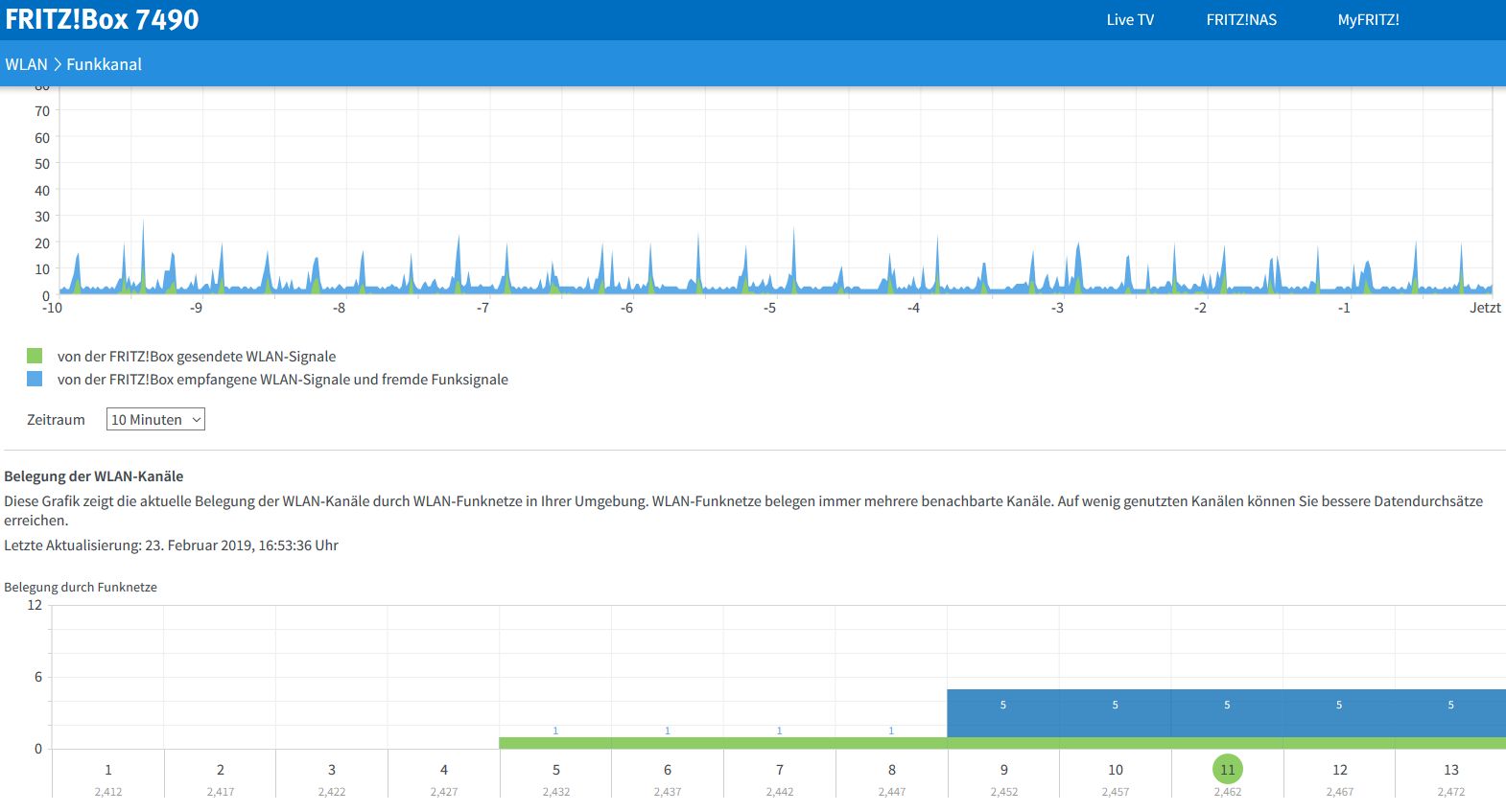
Task: Click the 2,472 frequency label
Action: (x=1451, y=792)
